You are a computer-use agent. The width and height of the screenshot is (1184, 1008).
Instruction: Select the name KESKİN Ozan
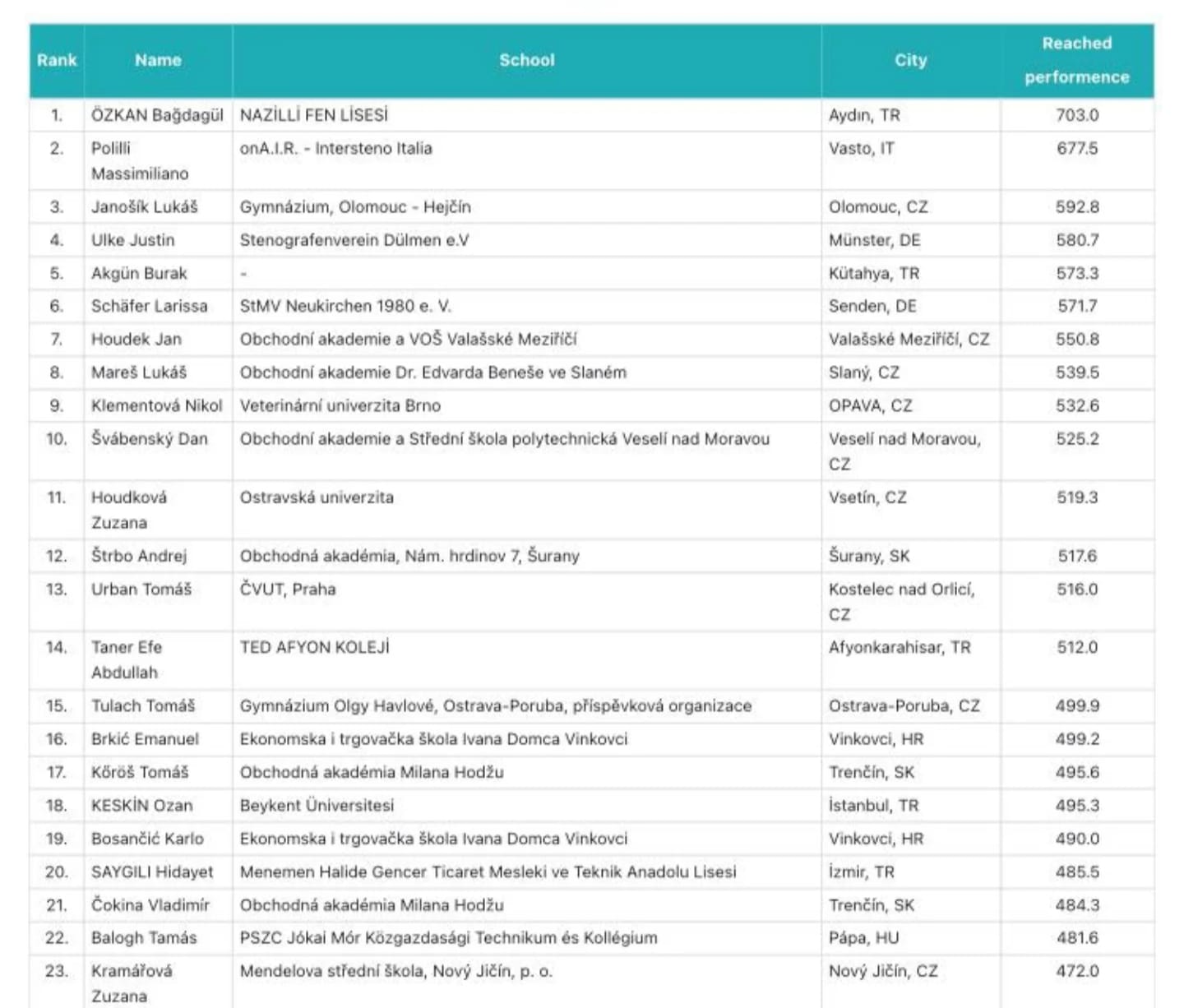tap(142, 805)
